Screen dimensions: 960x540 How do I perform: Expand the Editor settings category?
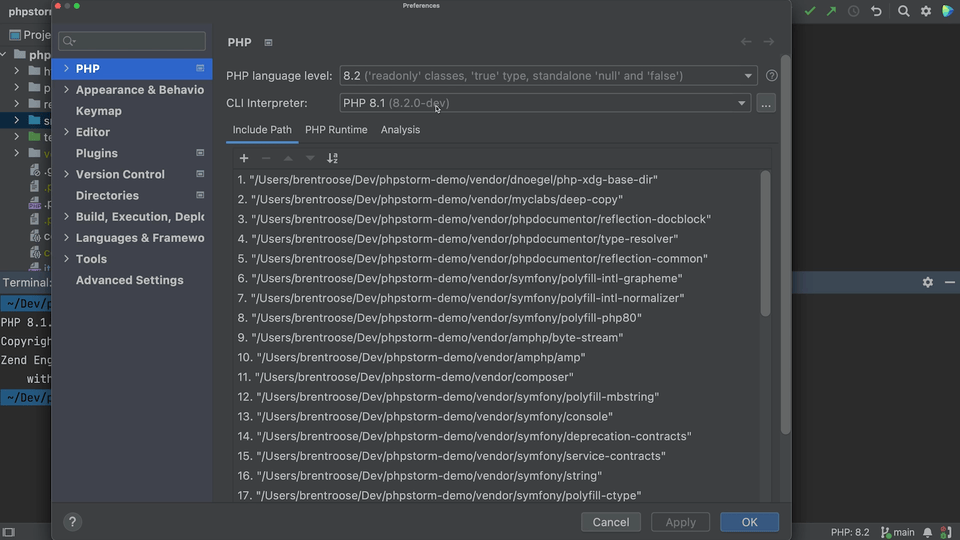[66, 132]
